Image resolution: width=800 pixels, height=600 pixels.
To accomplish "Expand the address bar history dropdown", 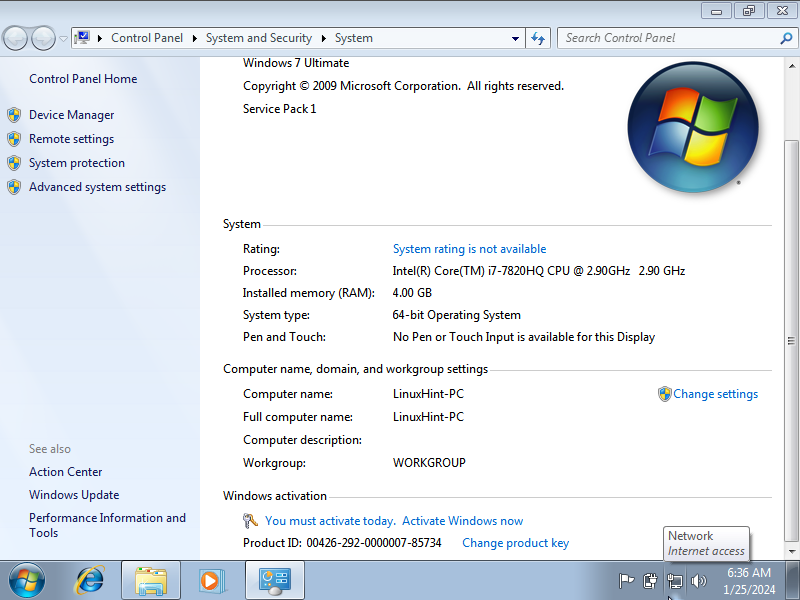I will 515,38.
